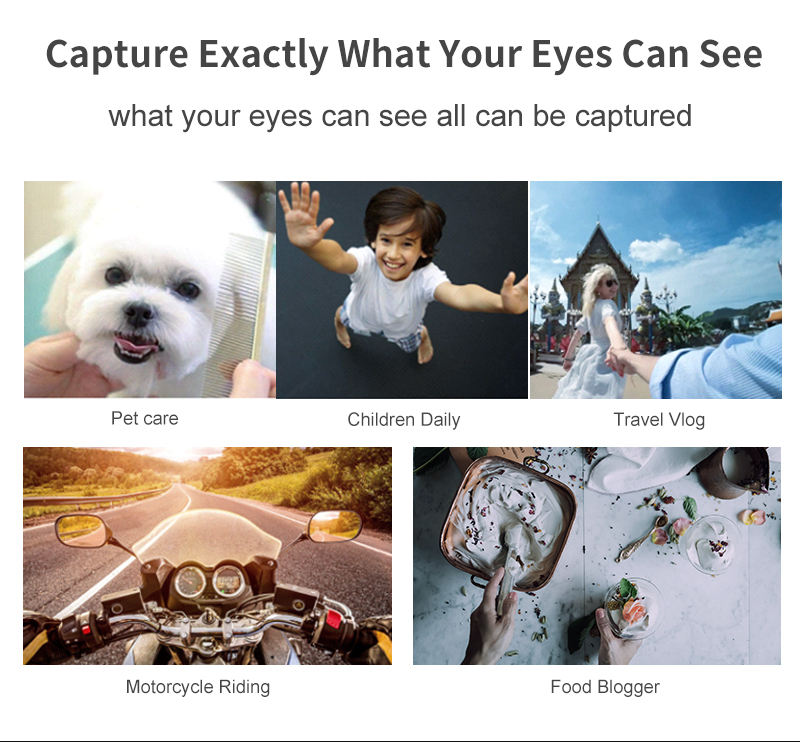Image resolution: width=800 pixels, height=742 pixels.
Task: Click the motorcycle speedometer gauges
Action: click(209, 582)
